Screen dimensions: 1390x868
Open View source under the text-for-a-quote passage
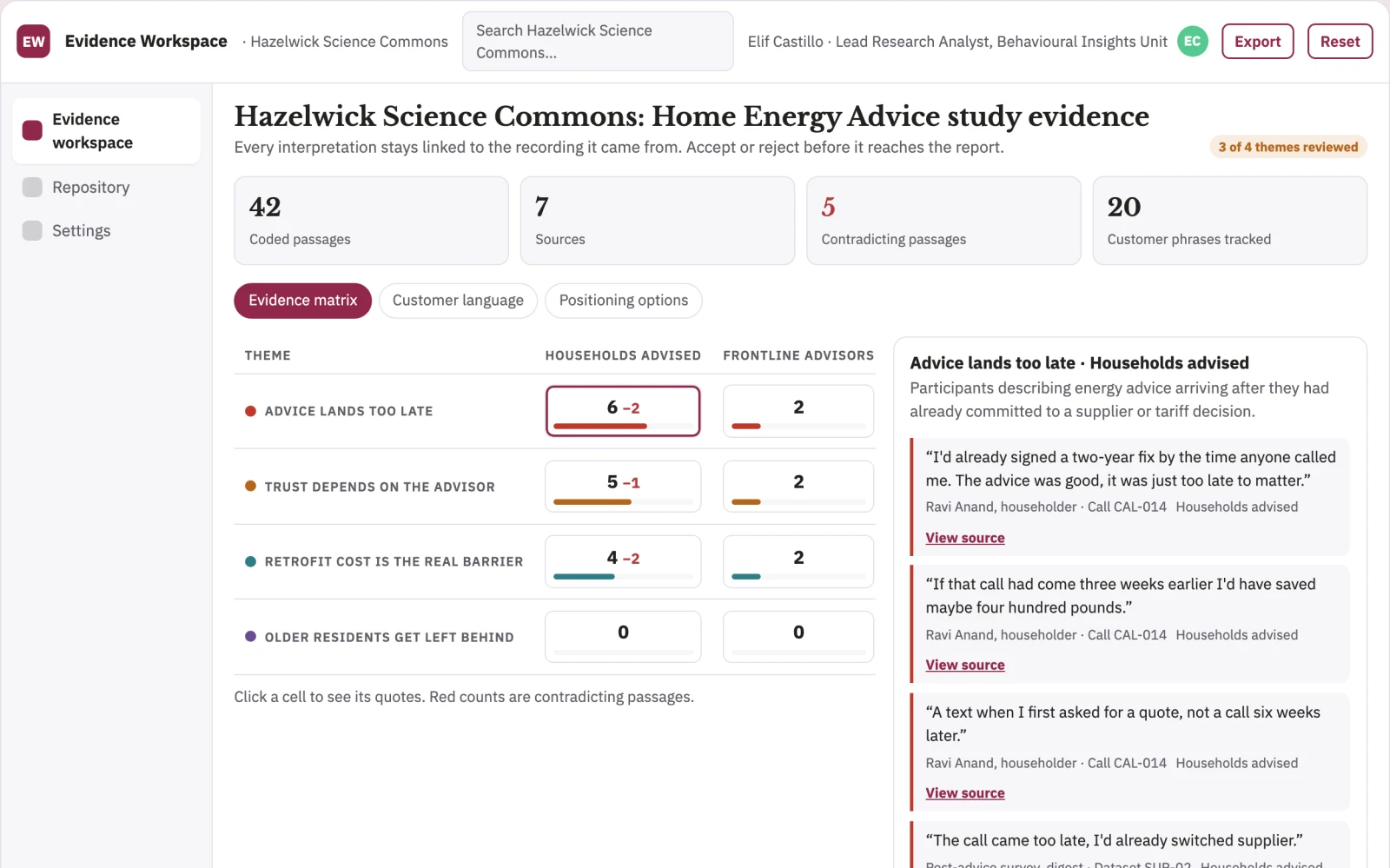point(964,793)
